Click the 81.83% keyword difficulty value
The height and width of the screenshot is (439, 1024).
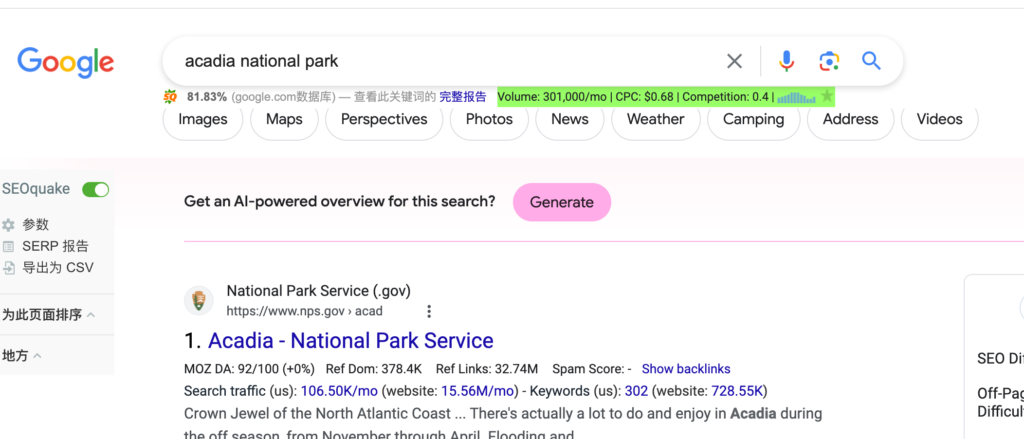tap(207, 97)
